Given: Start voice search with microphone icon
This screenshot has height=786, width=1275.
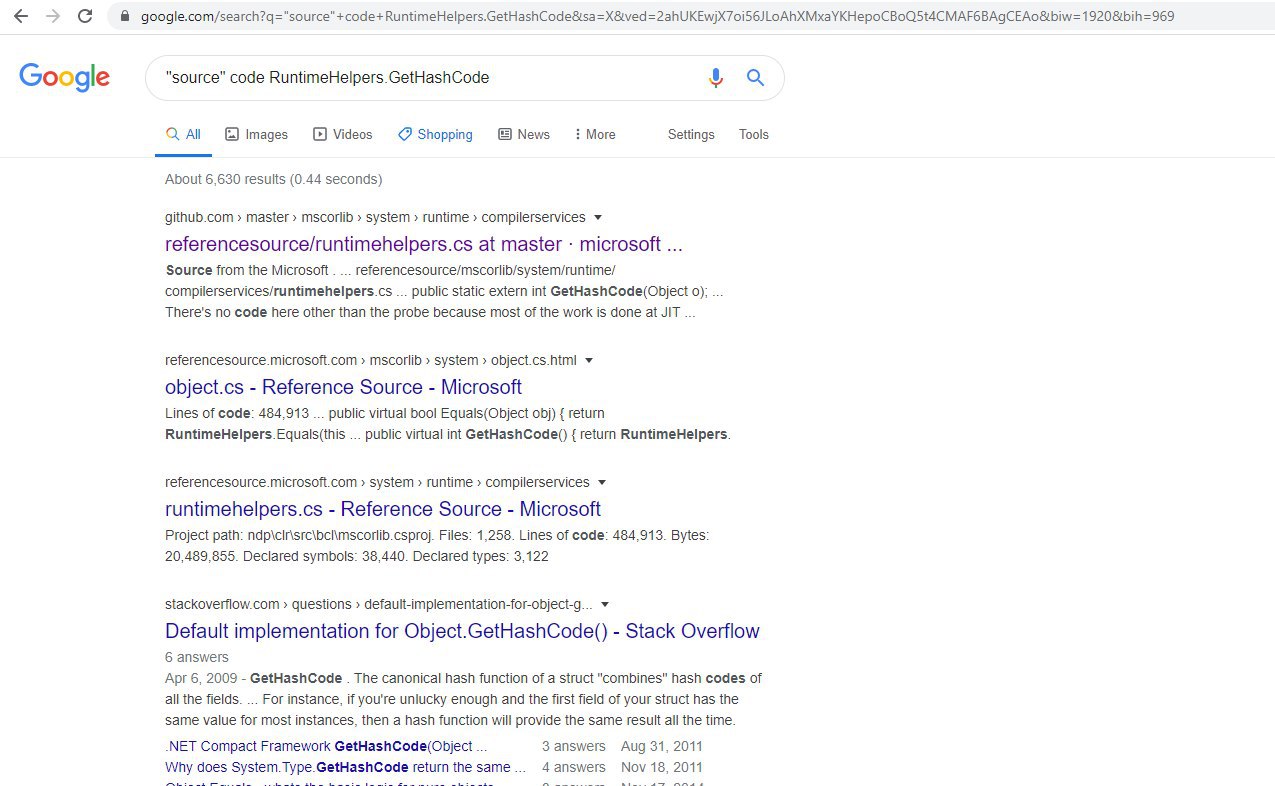Looking at the screenshot, I should point(715,78).
